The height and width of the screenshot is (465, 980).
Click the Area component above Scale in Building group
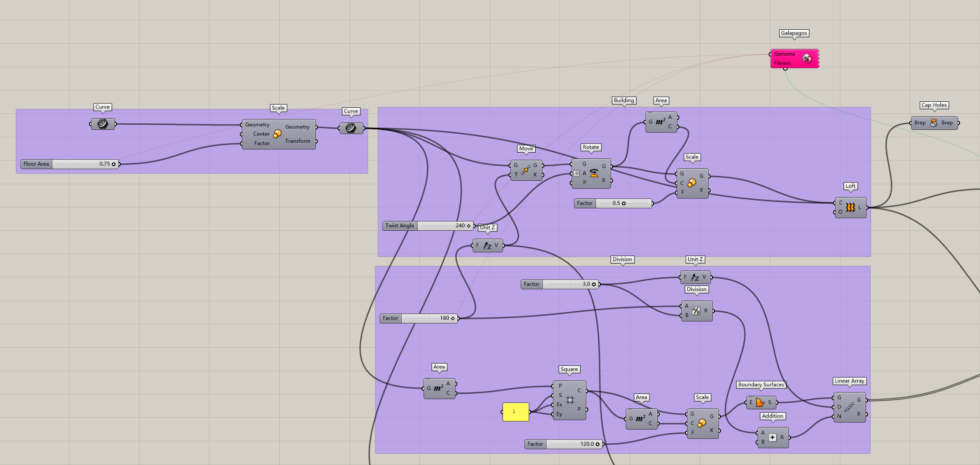click(660, 122)
